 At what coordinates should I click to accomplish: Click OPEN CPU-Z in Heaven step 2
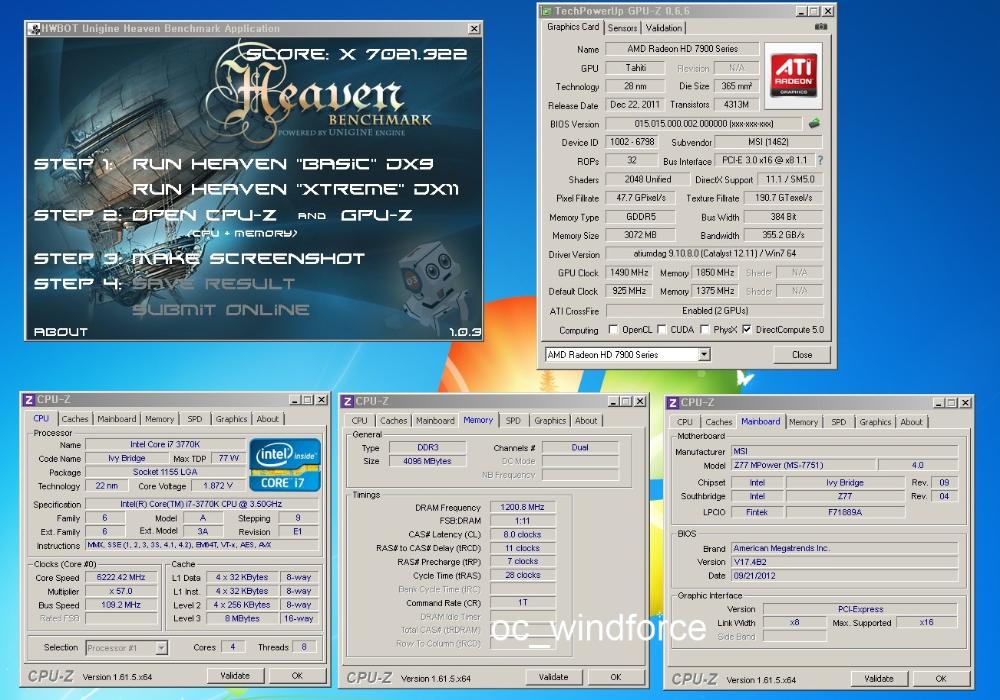pos(204,215)
